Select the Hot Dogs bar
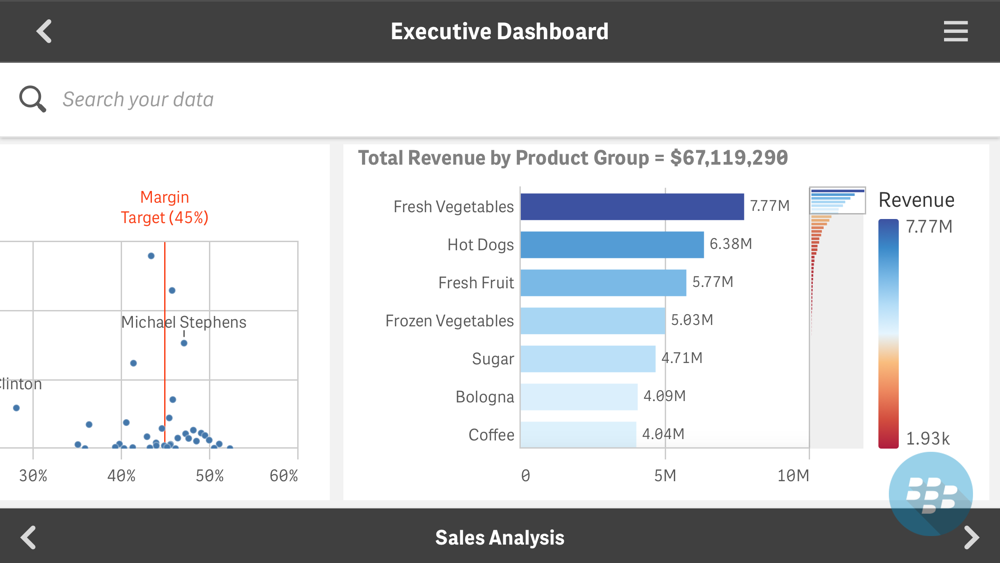This screenshot has width=1000, height=563. coord(612,245)
